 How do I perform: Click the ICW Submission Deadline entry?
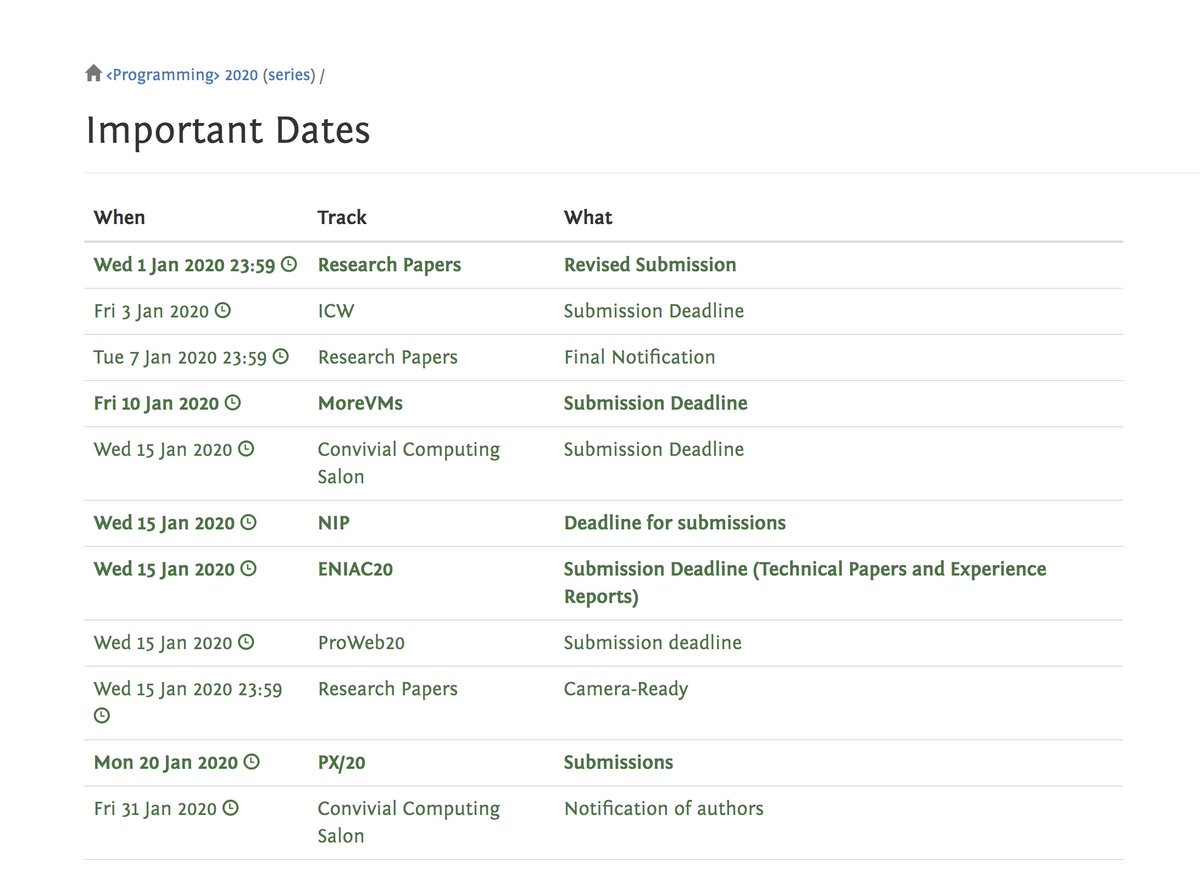point(654,311)
